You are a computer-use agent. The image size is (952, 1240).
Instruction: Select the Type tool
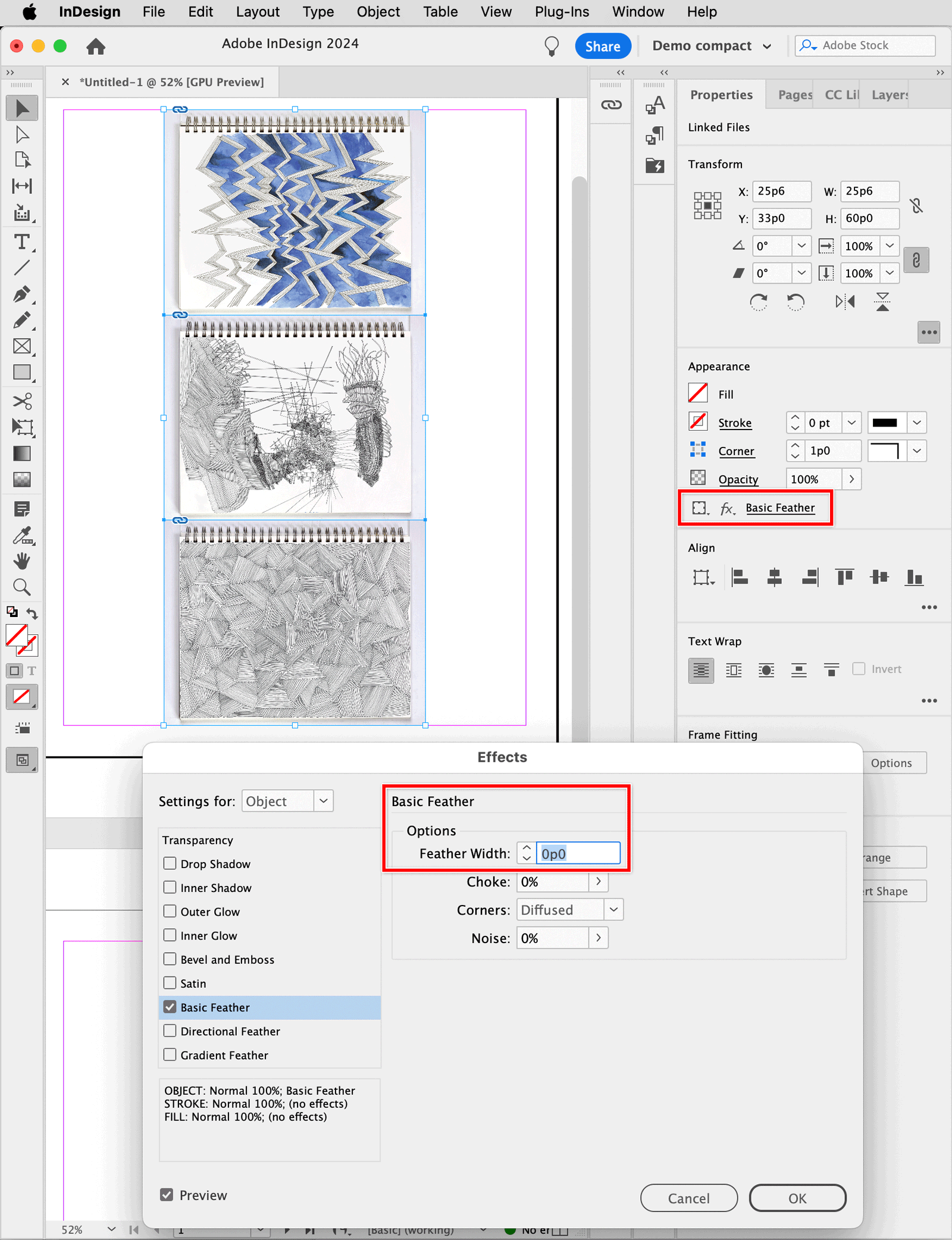pos(22,242)
